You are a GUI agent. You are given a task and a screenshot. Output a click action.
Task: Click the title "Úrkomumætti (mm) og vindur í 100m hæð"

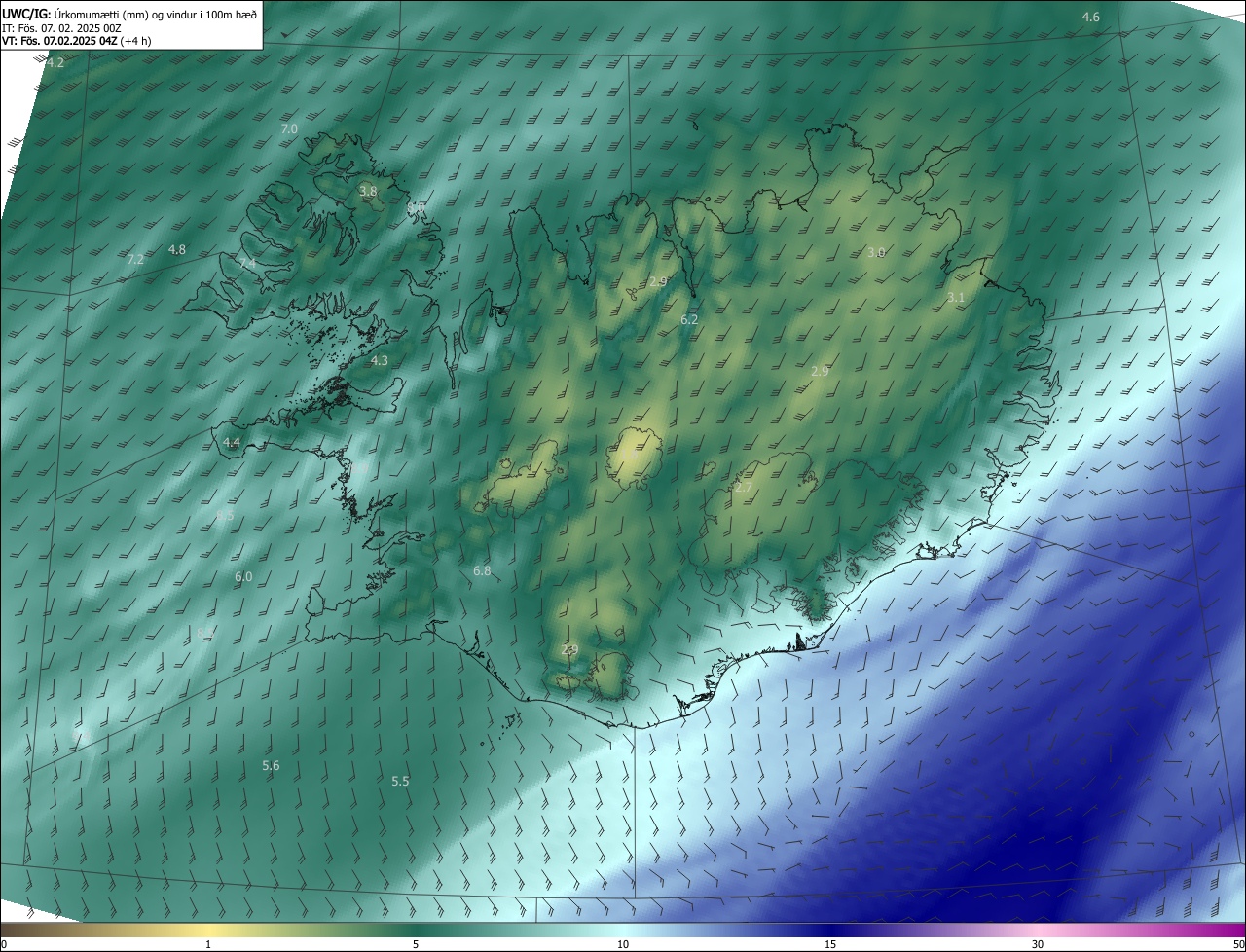(155, 13)
